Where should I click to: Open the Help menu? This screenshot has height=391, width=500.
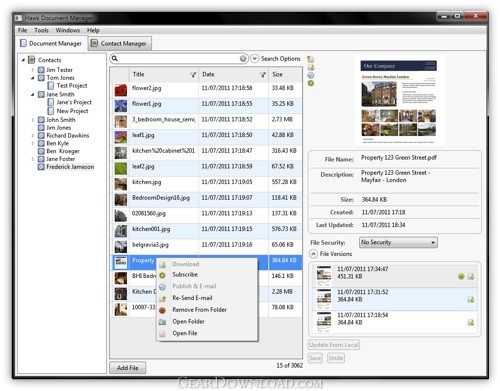pos(93,30)
